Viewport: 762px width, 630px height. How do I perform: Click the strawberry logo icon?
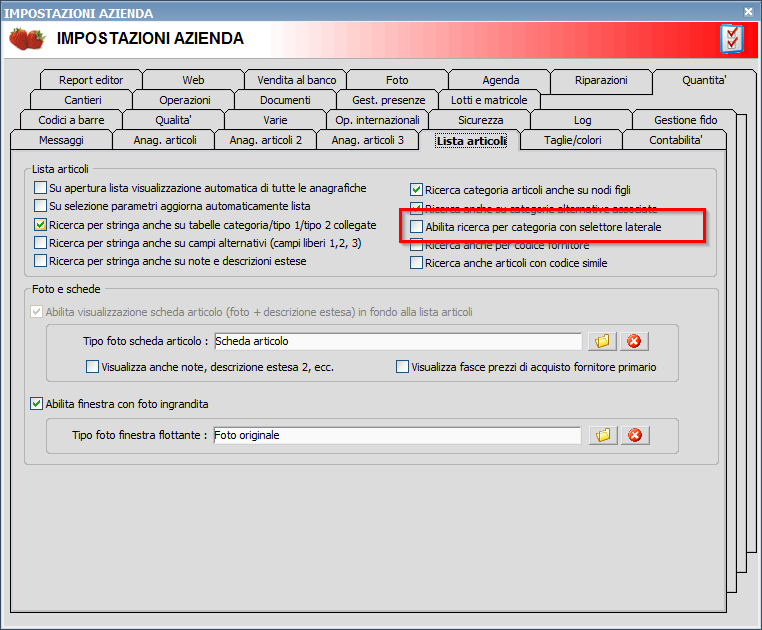27,39
